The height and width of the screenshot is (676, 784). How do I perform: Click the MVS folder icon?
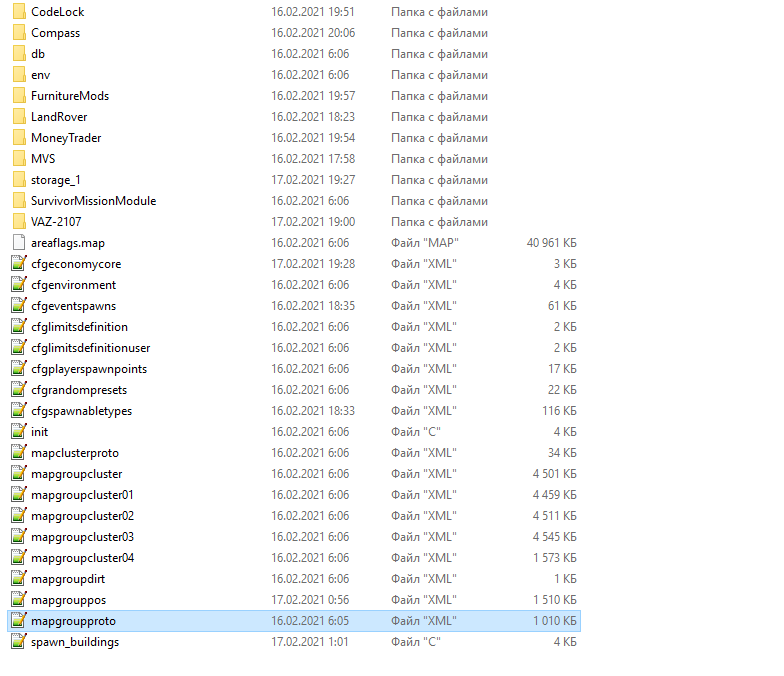tap(19, 158)
